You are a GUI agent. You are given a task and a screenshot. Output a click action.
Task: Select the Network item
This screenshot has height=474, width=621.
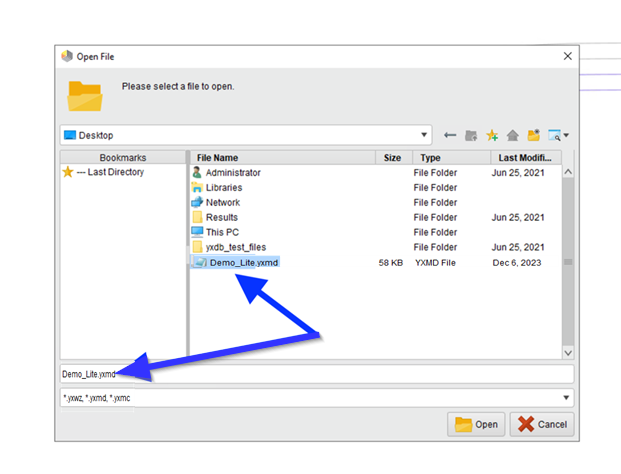(x=223, y=202)
